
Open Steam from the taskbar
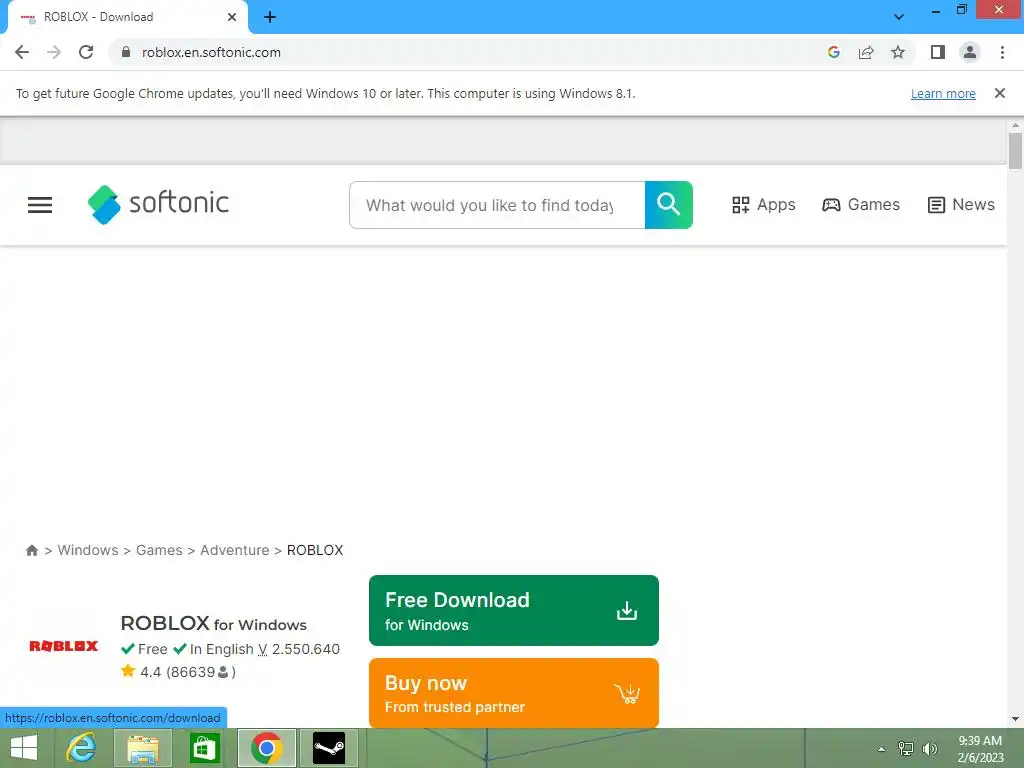[328, 748]
